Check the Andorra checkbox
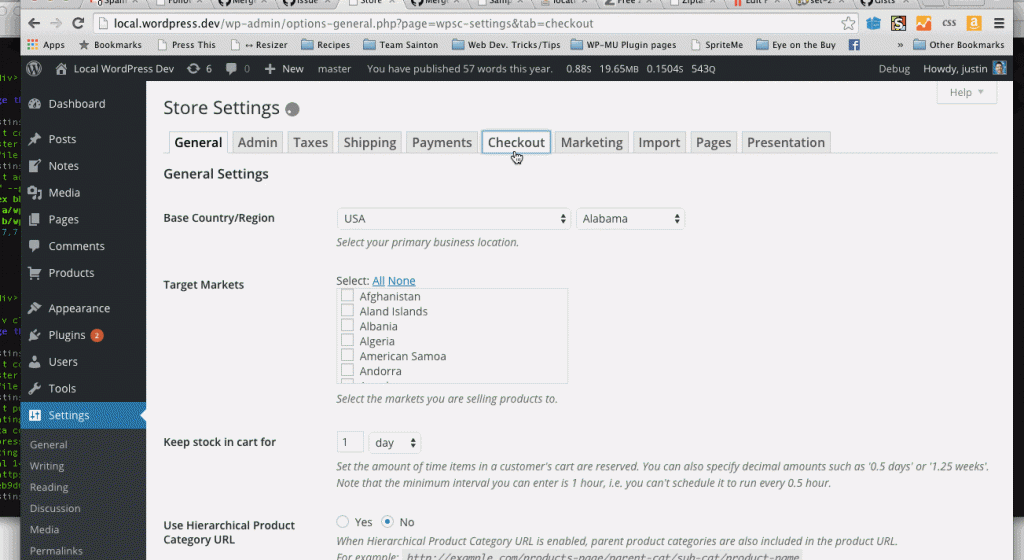The height and width of the screenshot is (560, 1024). point(347,371)
